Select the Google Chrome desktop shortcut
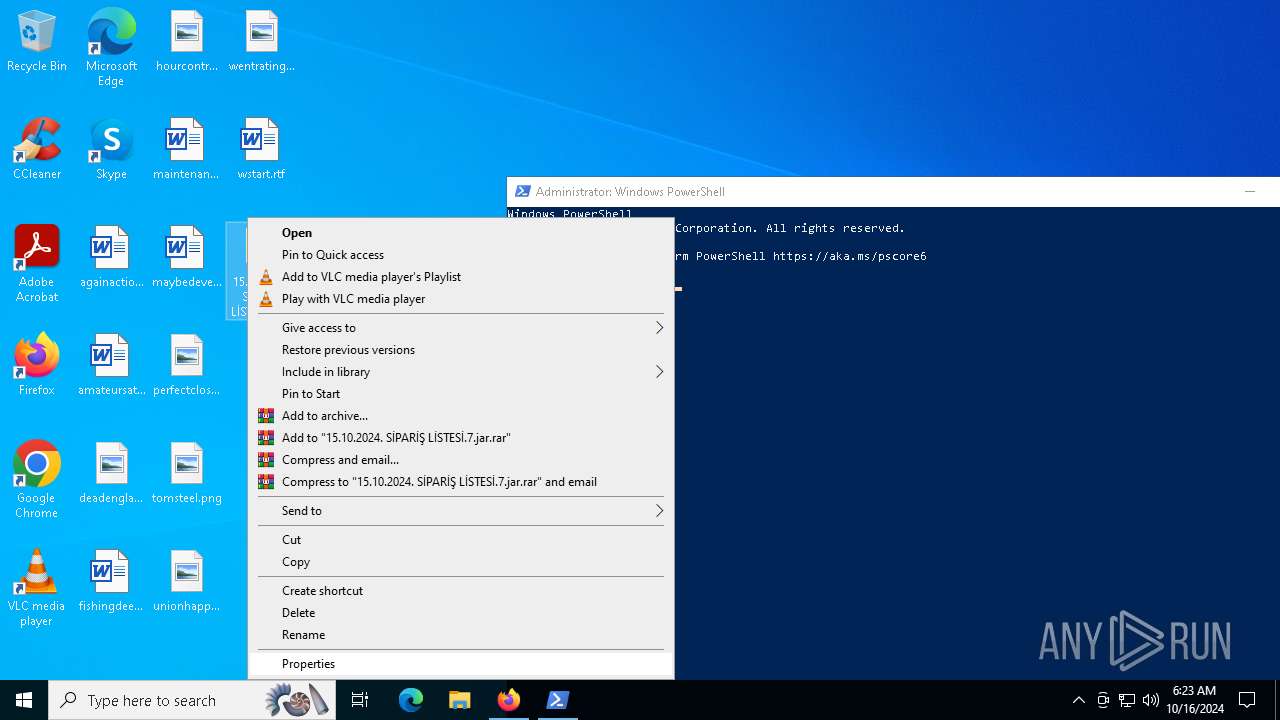The width and height of the screenshot is (1280, 720). pos(37,480)
